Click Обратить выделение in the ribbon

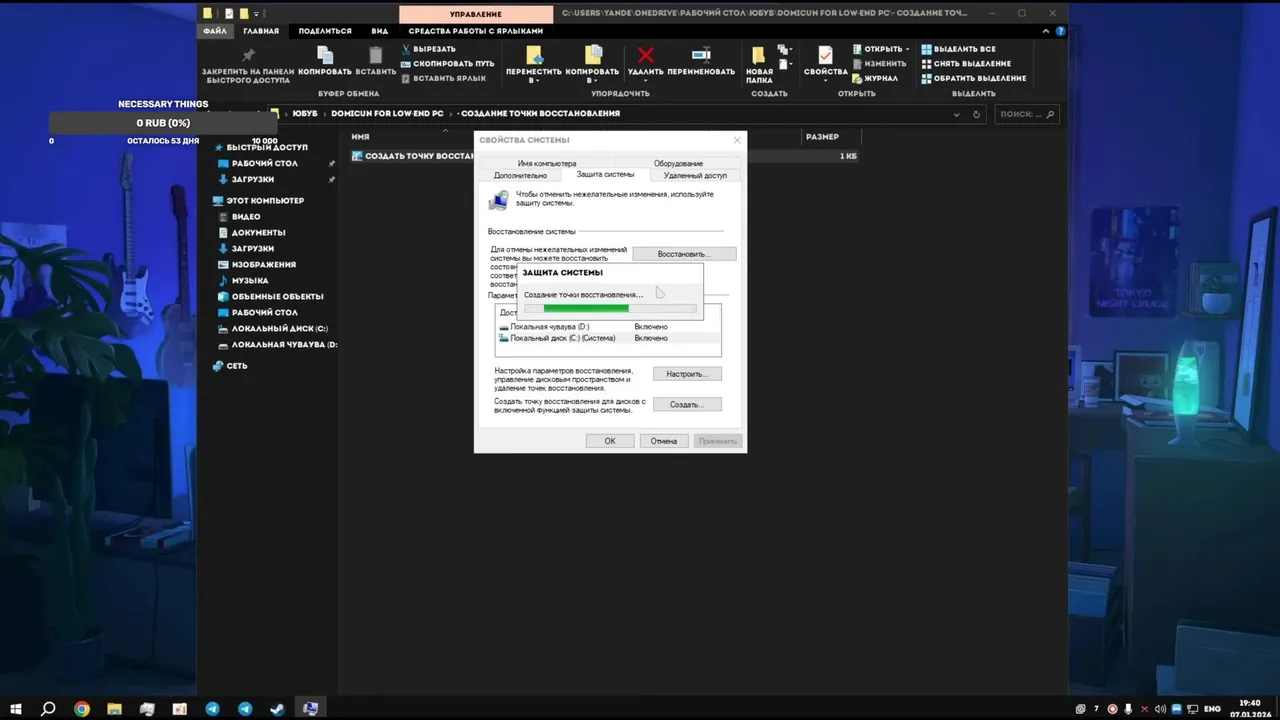(x=974, y=78)
